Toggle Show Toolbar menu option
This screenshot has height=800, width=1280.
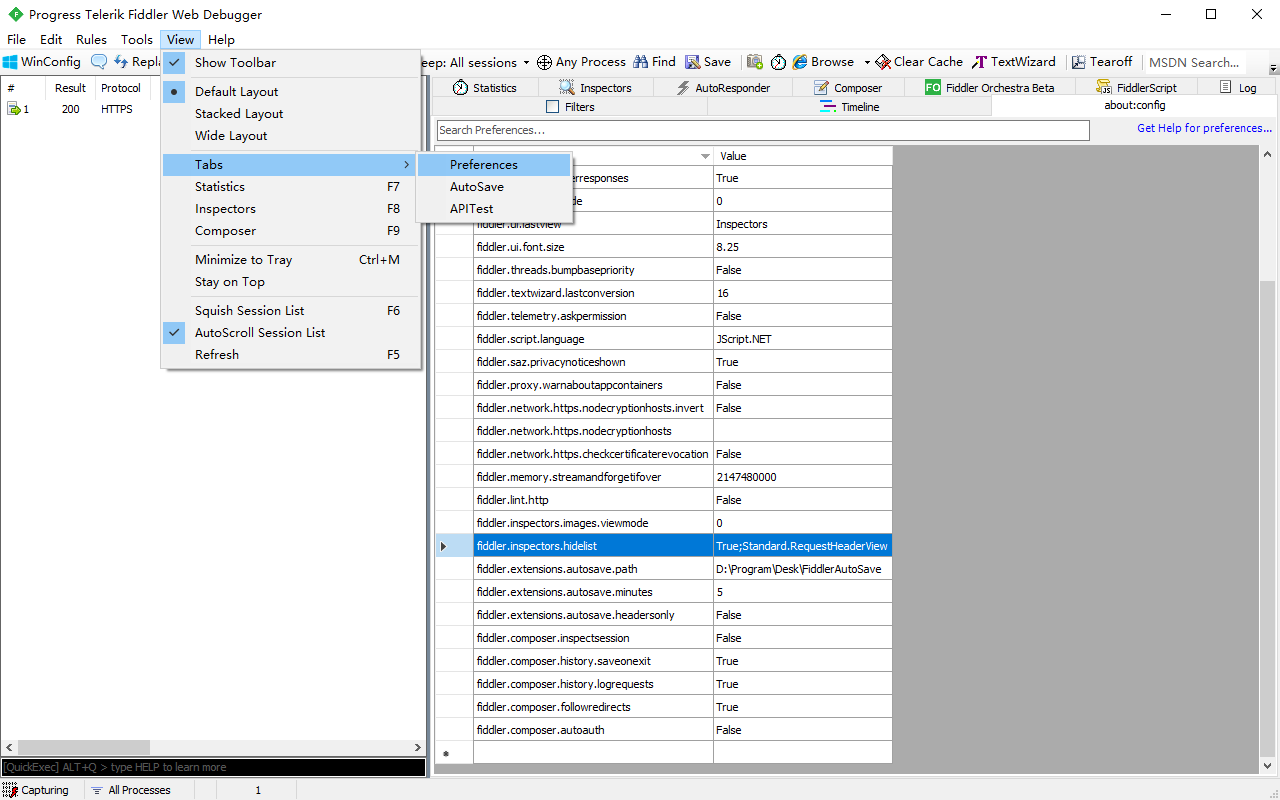[x=291, y=62]
